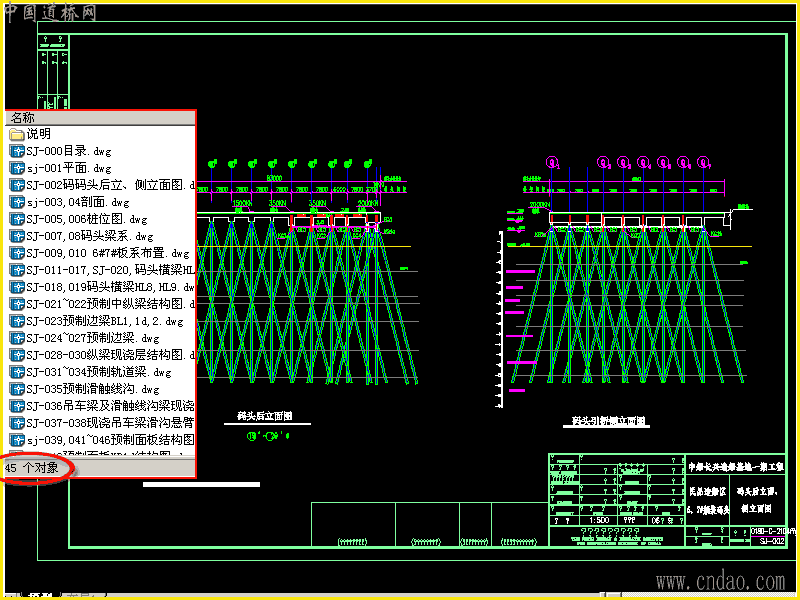The image size is (800, 600).
Task: Click the 45 个对象 status bar text
Action: [x=32, y=467]
